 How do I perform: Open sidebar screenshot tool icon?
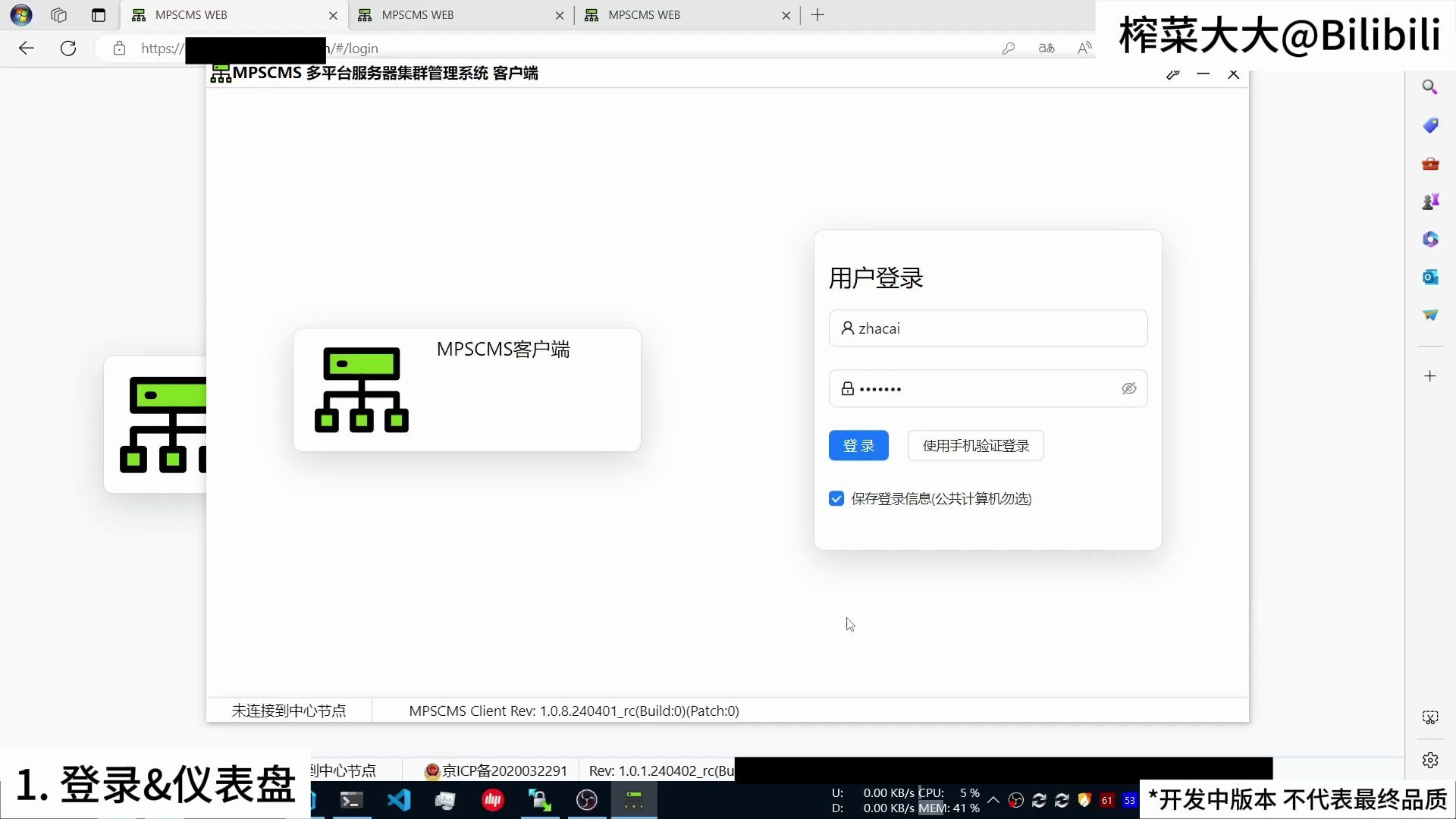[1430, 717]
